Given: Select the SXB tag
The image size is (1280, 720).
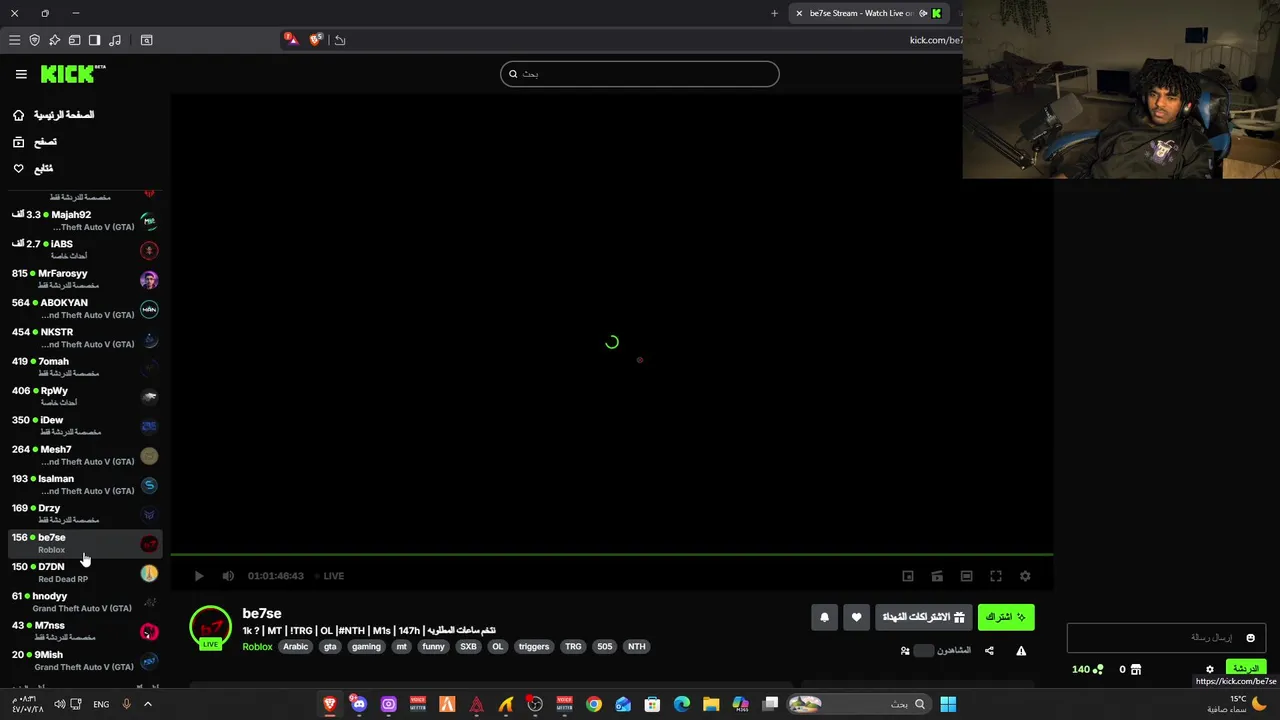Looking at the screenshot, I should pos(468,647).
